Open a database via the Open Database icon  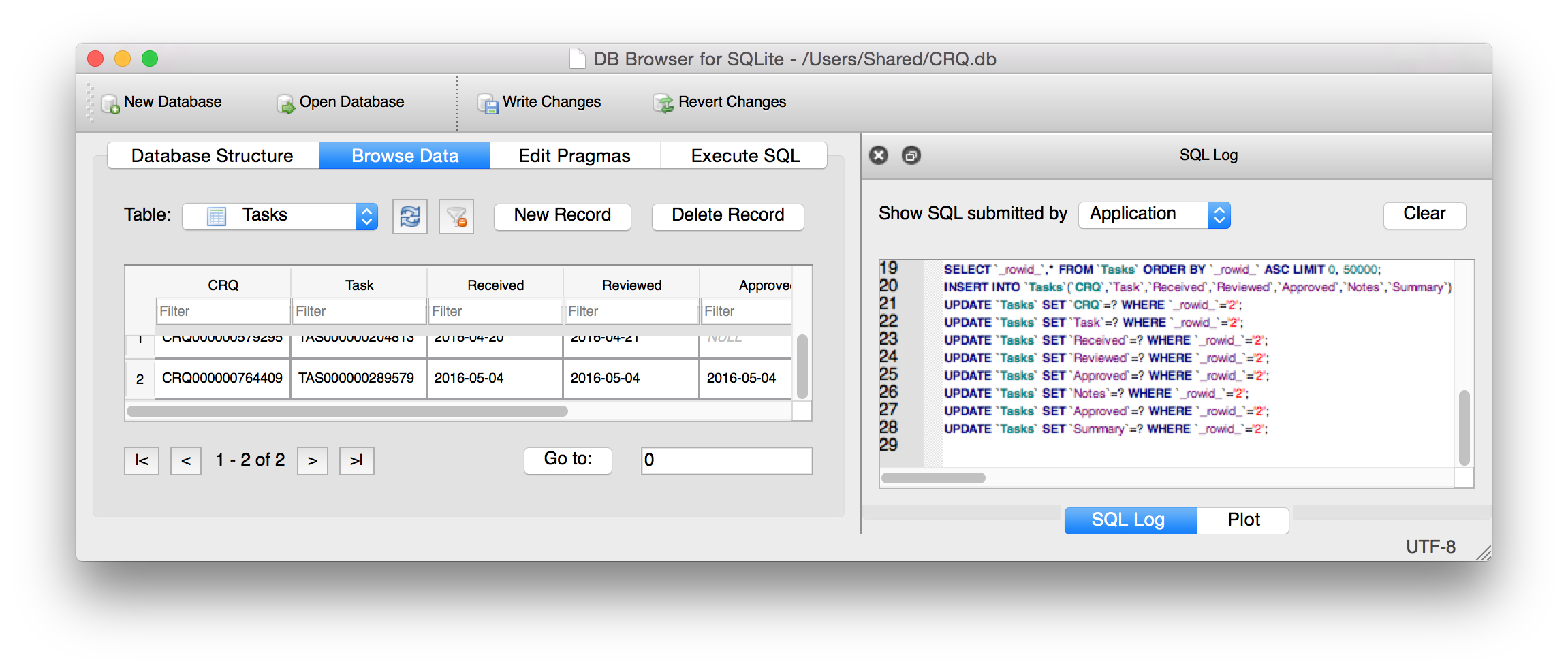340,101
